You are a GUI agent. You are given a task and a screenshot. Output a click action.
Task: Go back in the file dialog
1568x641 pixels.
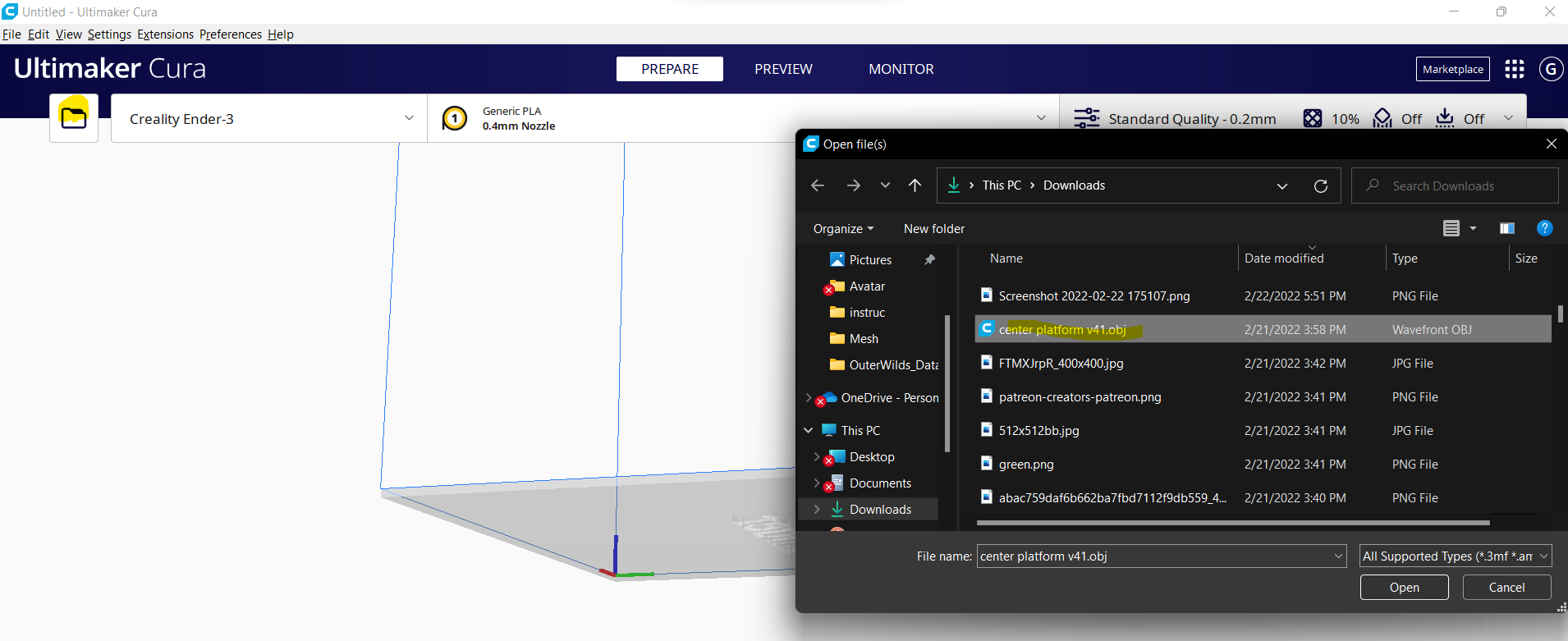(x=818, y=185)
